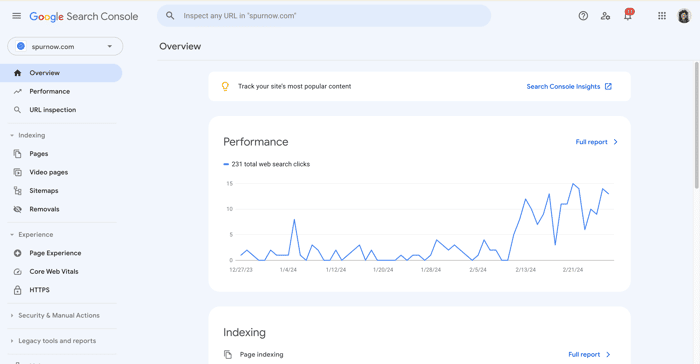
Task: Open the notifications bell icon
Action: point(628,15)
